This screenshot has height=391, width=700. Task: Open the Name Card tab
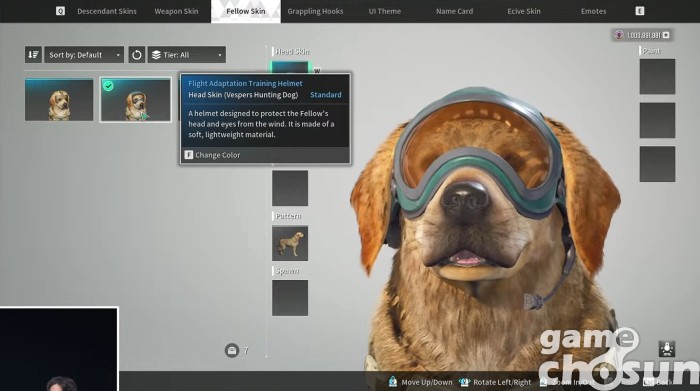(454, 11)
